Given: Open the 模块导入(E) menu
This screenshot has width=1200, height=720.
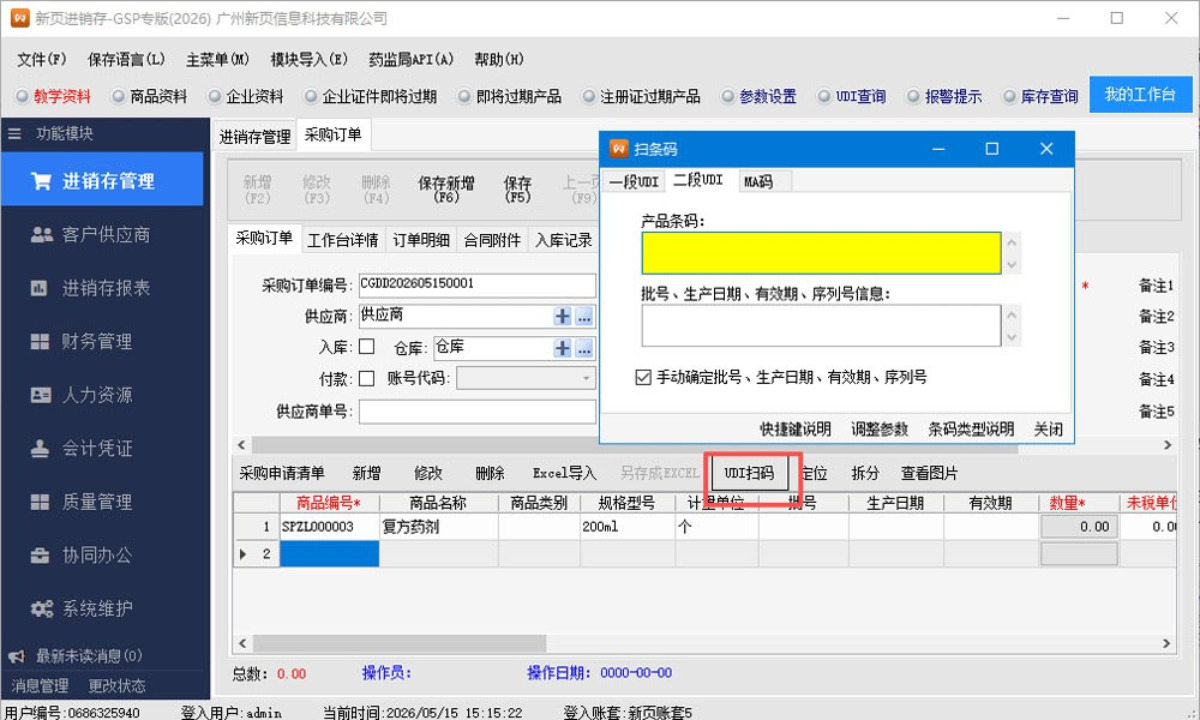Looking at the screenshot, I should pos(309,59).
